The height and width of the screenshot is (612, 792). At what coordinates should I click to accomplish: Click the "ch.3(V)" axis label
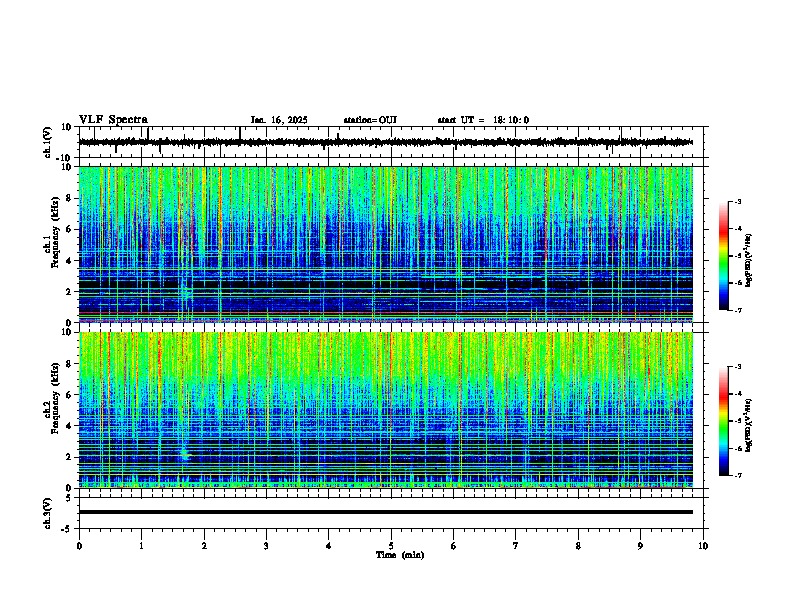(x=47, y=513)
